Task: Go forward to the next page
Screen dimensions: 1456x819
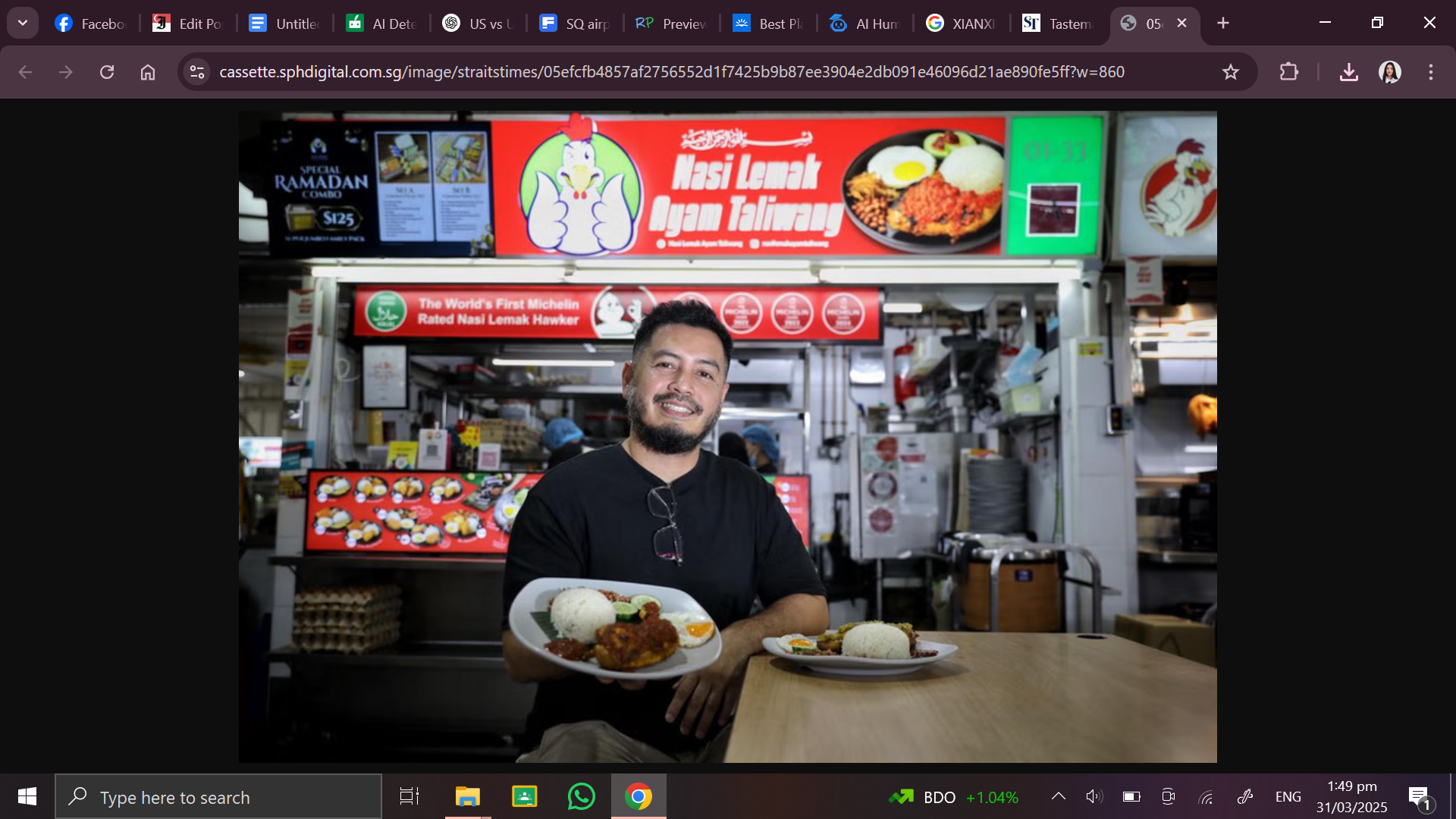Action: click(x=66, y=72)
